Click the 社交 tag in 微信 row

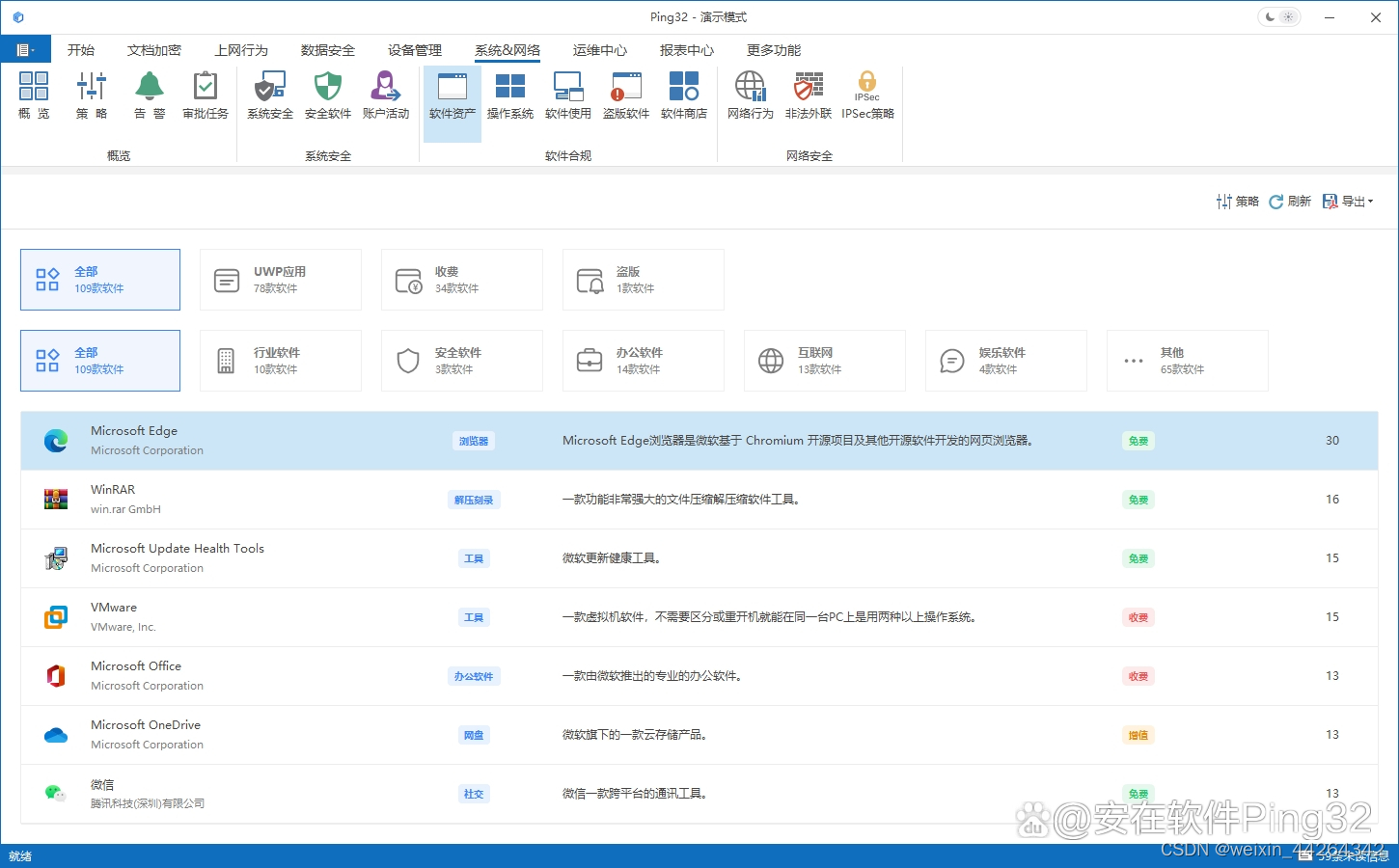click(x=474, y=794)
